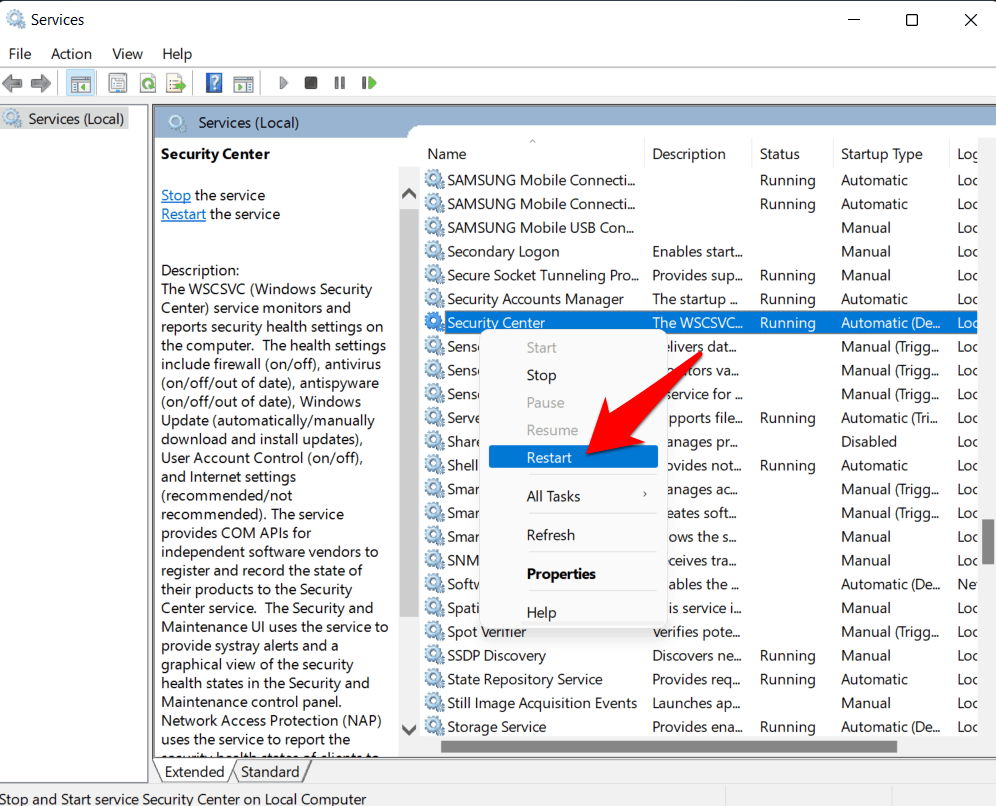This screenshot has width=996, height=806.
Task: Click the Back arrow in the toolbar
Action: click(13, 83)
